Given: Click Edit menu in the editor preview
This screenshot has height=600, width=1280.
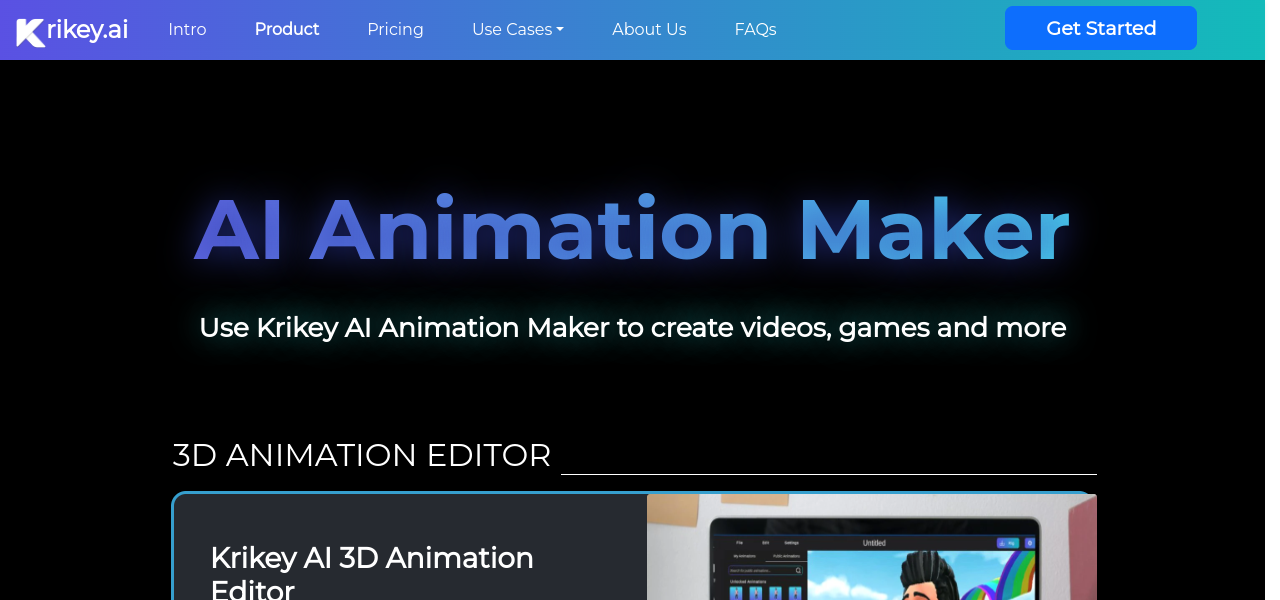Looking at the screenshot, I should click(765, 543).
